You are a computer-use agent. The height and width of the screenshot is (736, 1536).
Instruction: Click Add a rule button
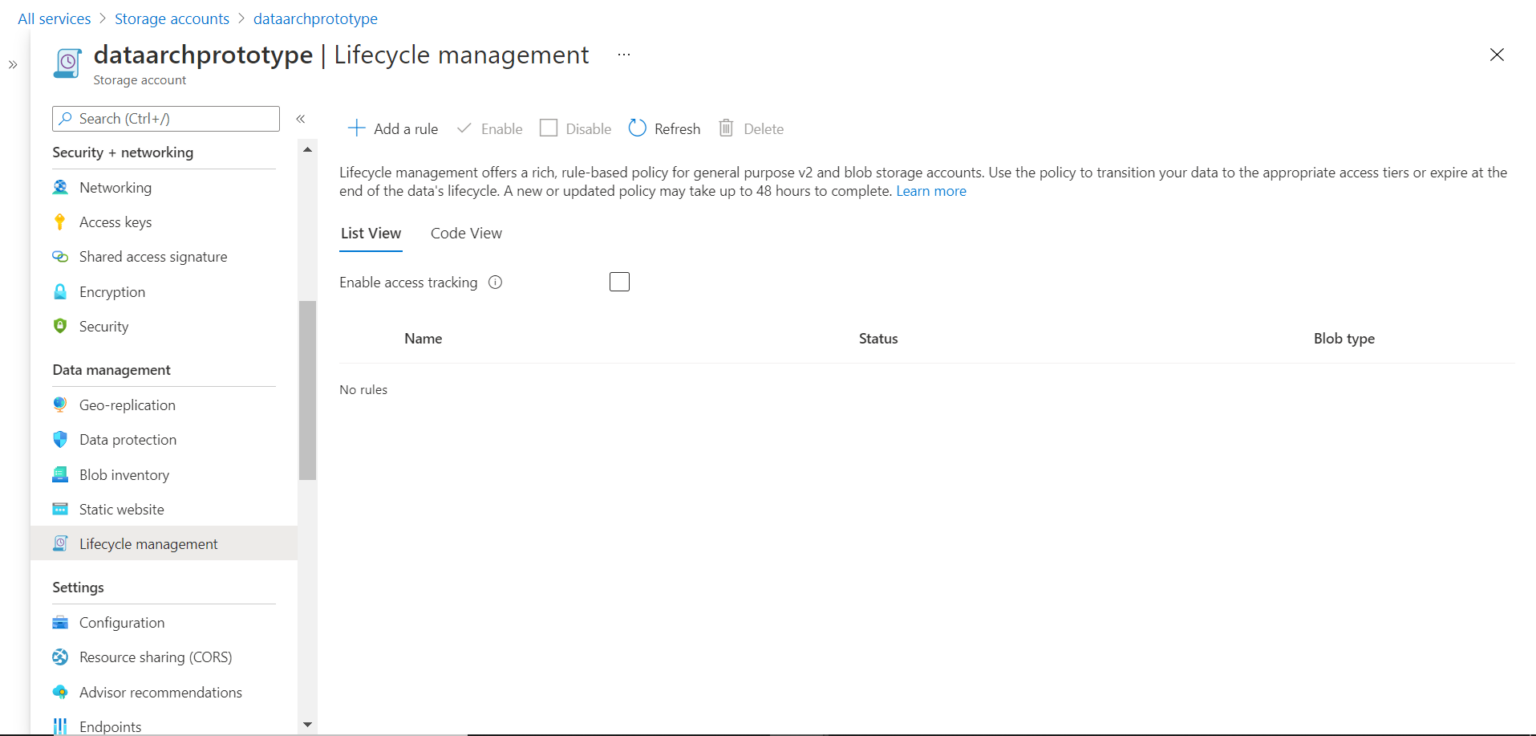click(393, 128)
